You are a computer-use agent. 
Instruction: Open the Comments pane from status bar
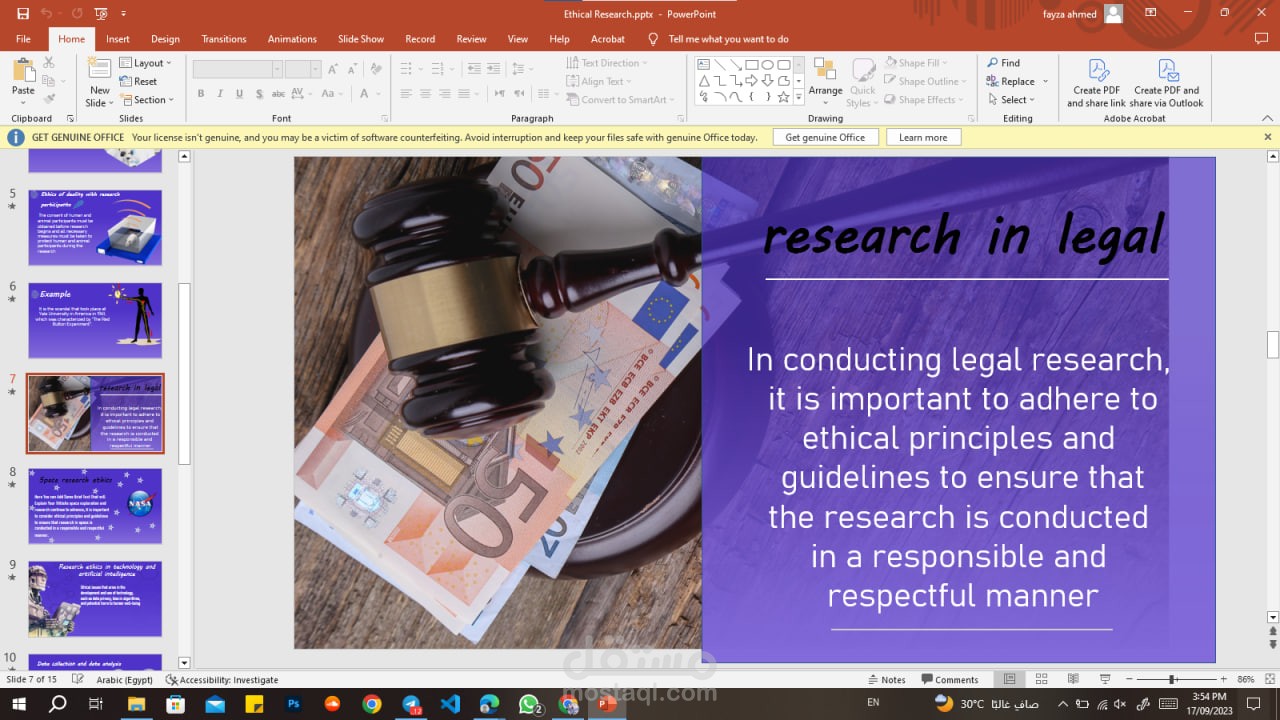pyautogui.click(x=950, y=680)
